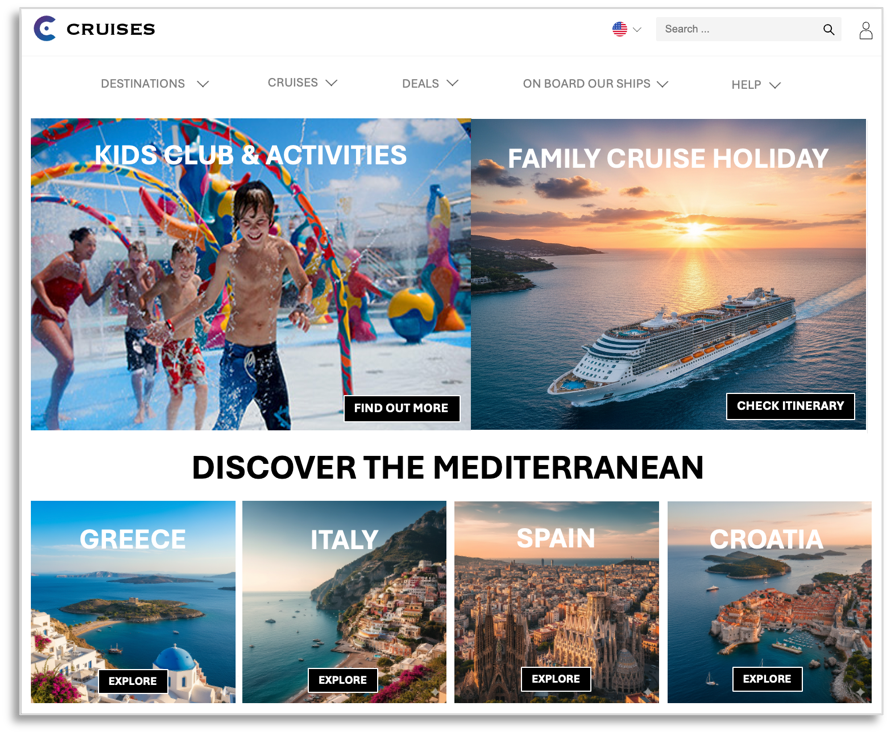This screenshot has width=895, height=739.
Task: Explore the Greece destination
Action: tap(132, 681)
